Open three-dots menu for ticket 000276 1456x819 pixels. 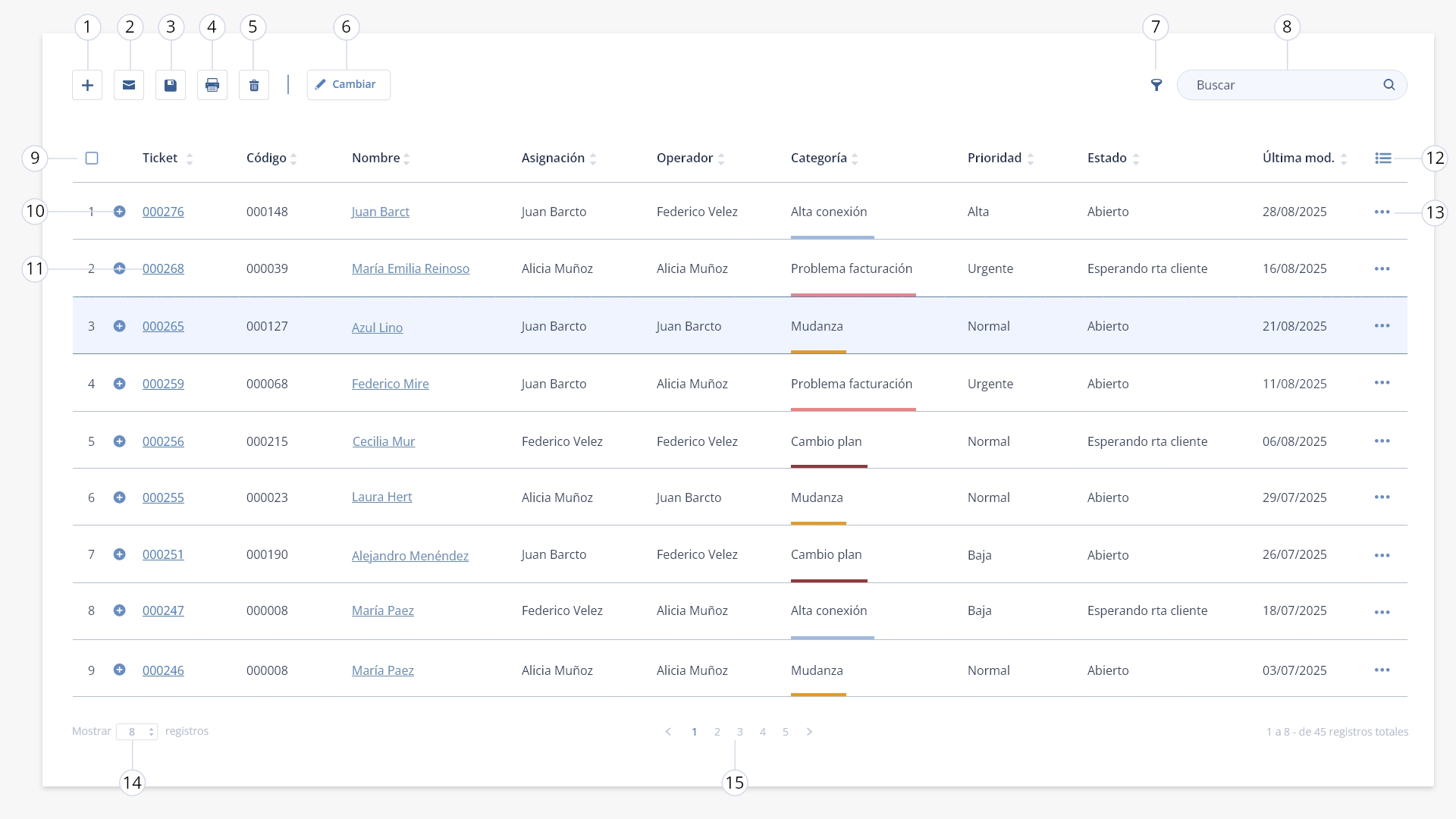coord(1382,212)
